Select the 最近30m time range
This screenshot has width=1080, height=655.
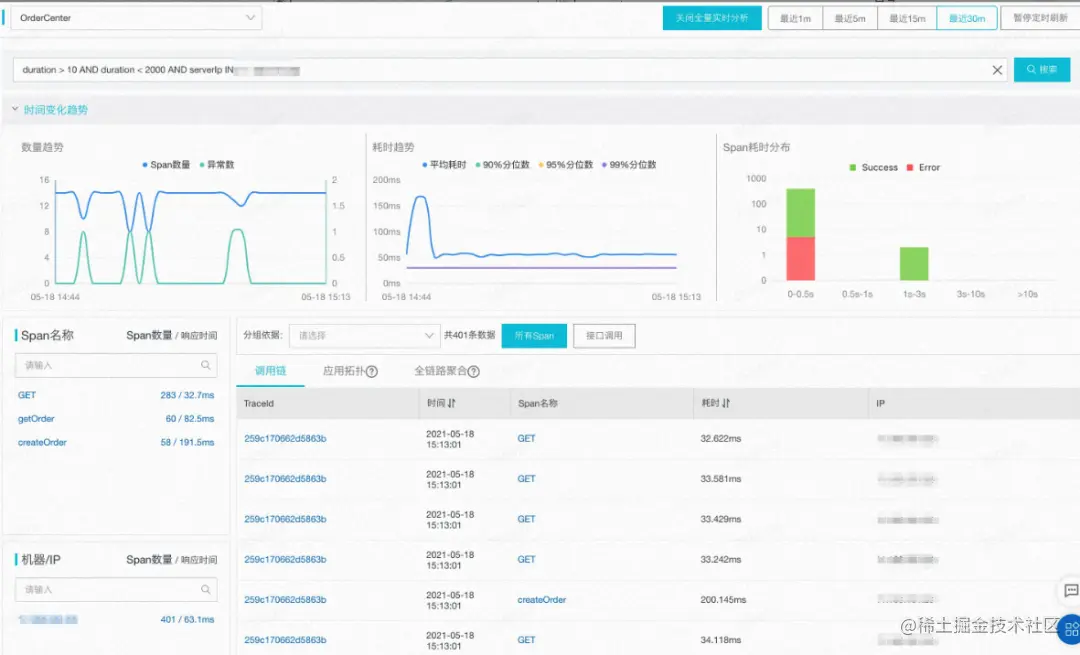coord(966,19)
